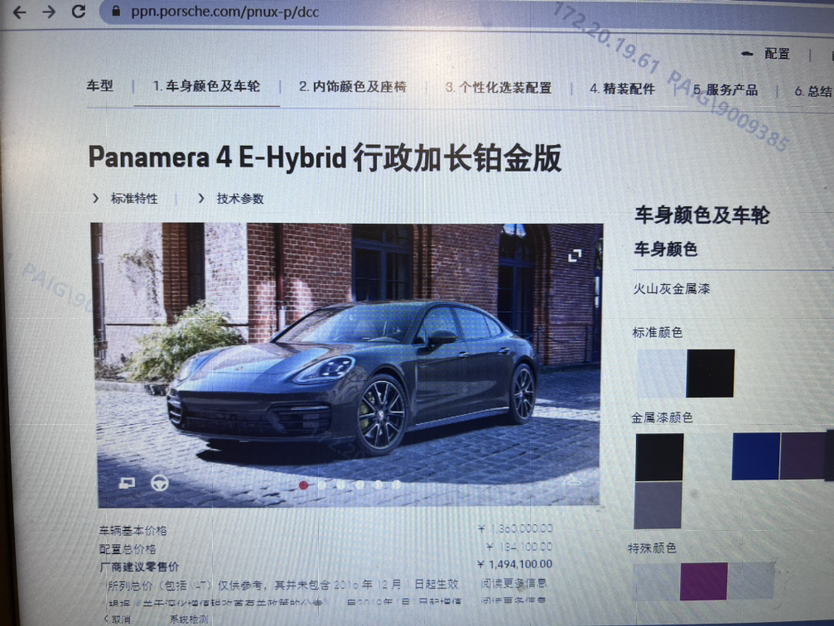Screen dimensions: 834x626
Task: Choose the first pale special color swatch
Action: point(657,581)
